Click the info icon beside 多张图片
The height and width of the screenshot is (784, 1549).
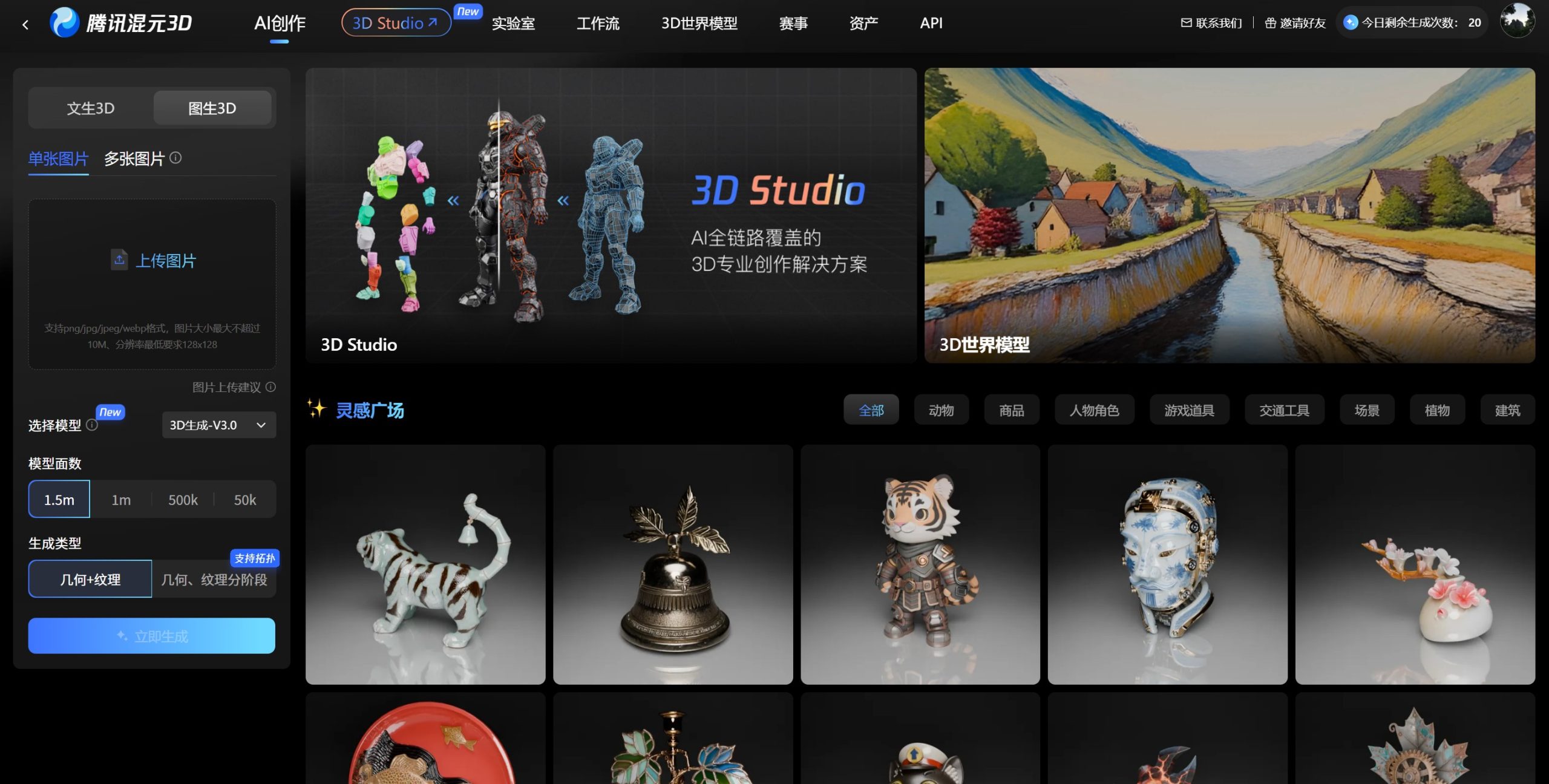[x=175, y=158]
